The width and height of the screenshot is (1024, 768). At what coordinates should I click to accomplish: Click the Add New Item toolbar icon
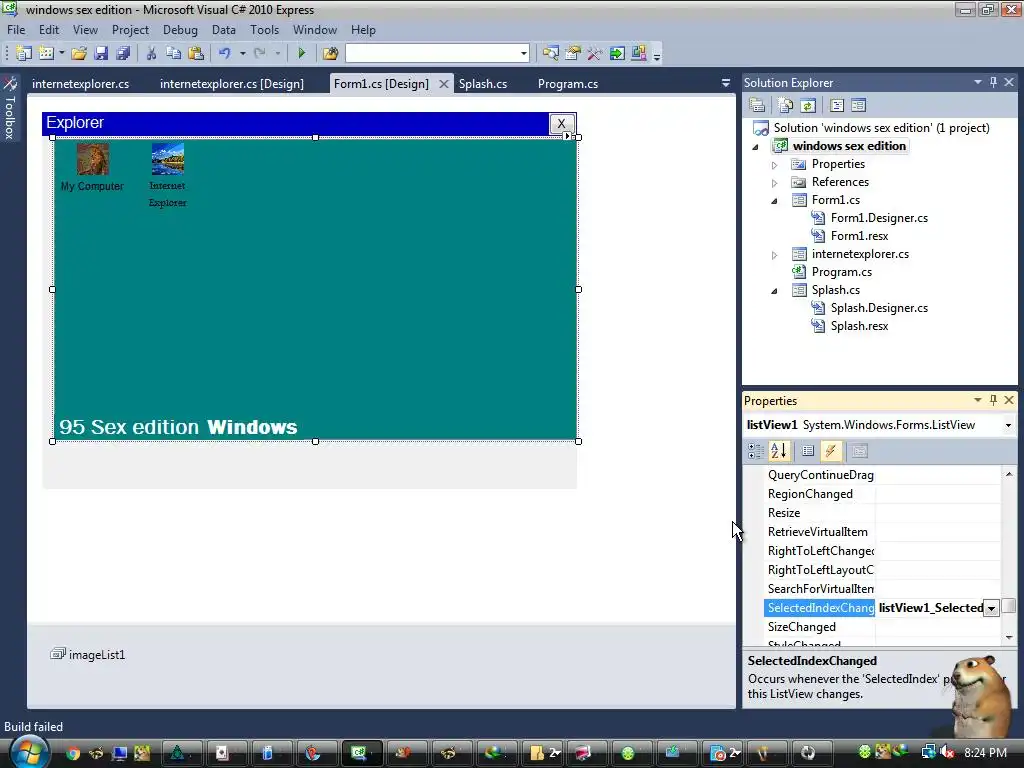[x=46, y=54]
